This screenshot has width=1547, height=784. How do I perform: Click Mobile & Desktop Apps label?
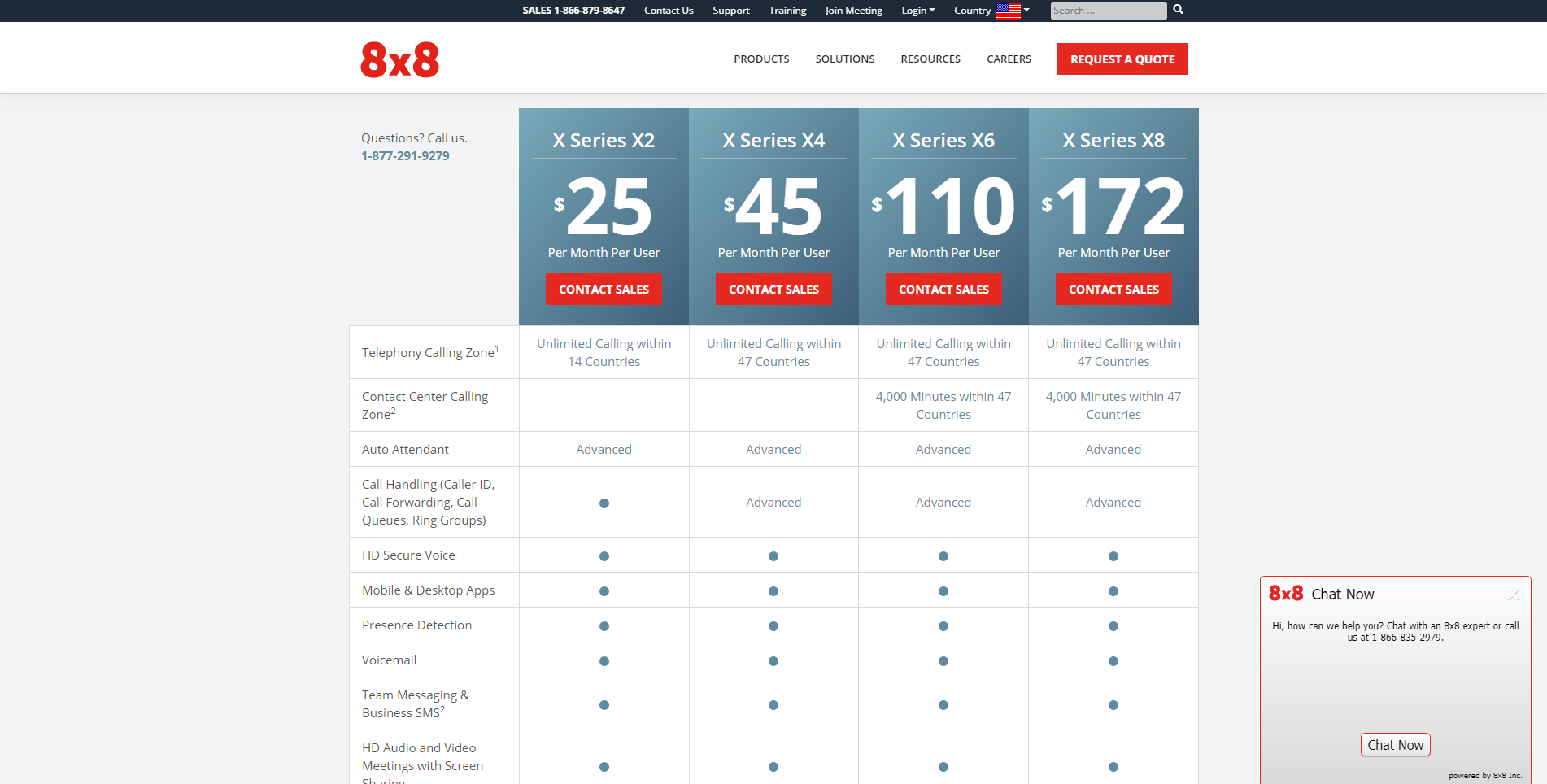428,590
